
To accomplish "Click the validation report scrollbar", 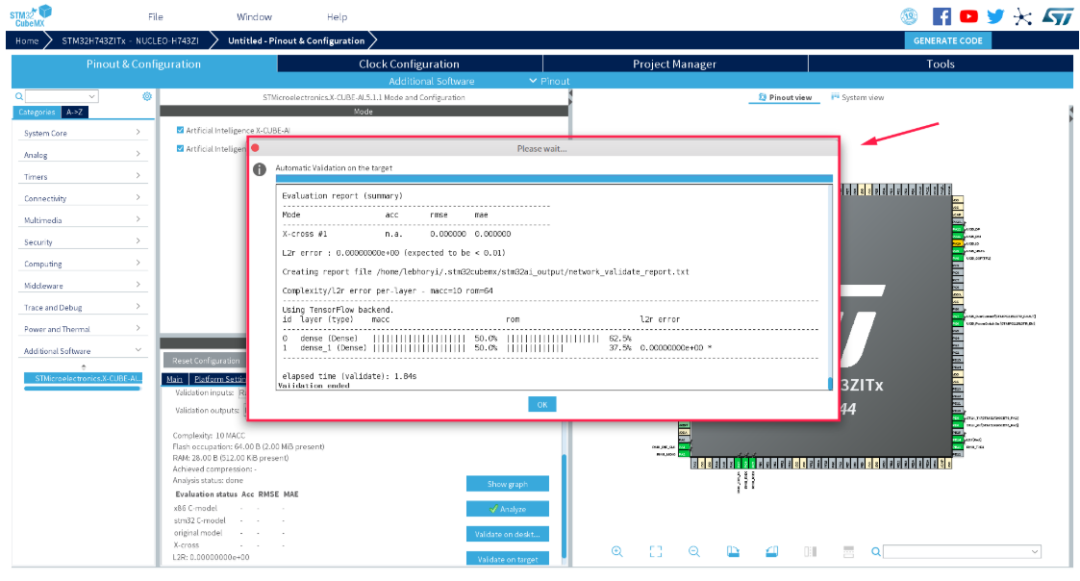I will click(x=830, y=288).
